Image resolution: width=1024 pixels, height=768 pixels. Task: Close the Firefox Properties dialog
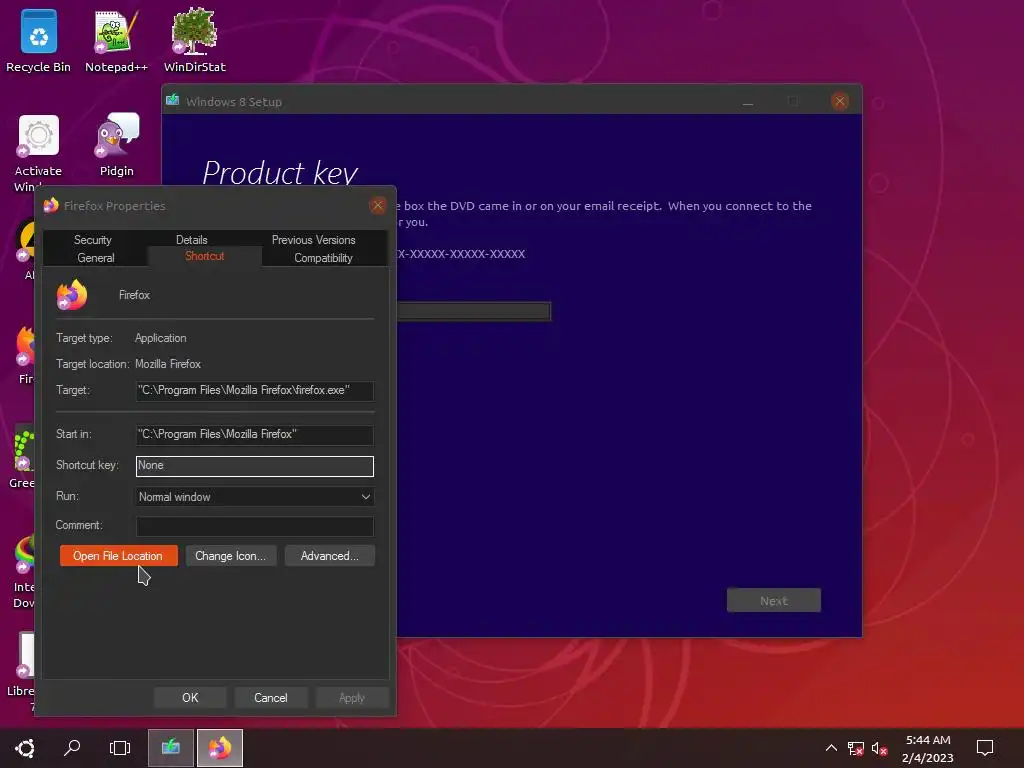click(x=377, y=205)
